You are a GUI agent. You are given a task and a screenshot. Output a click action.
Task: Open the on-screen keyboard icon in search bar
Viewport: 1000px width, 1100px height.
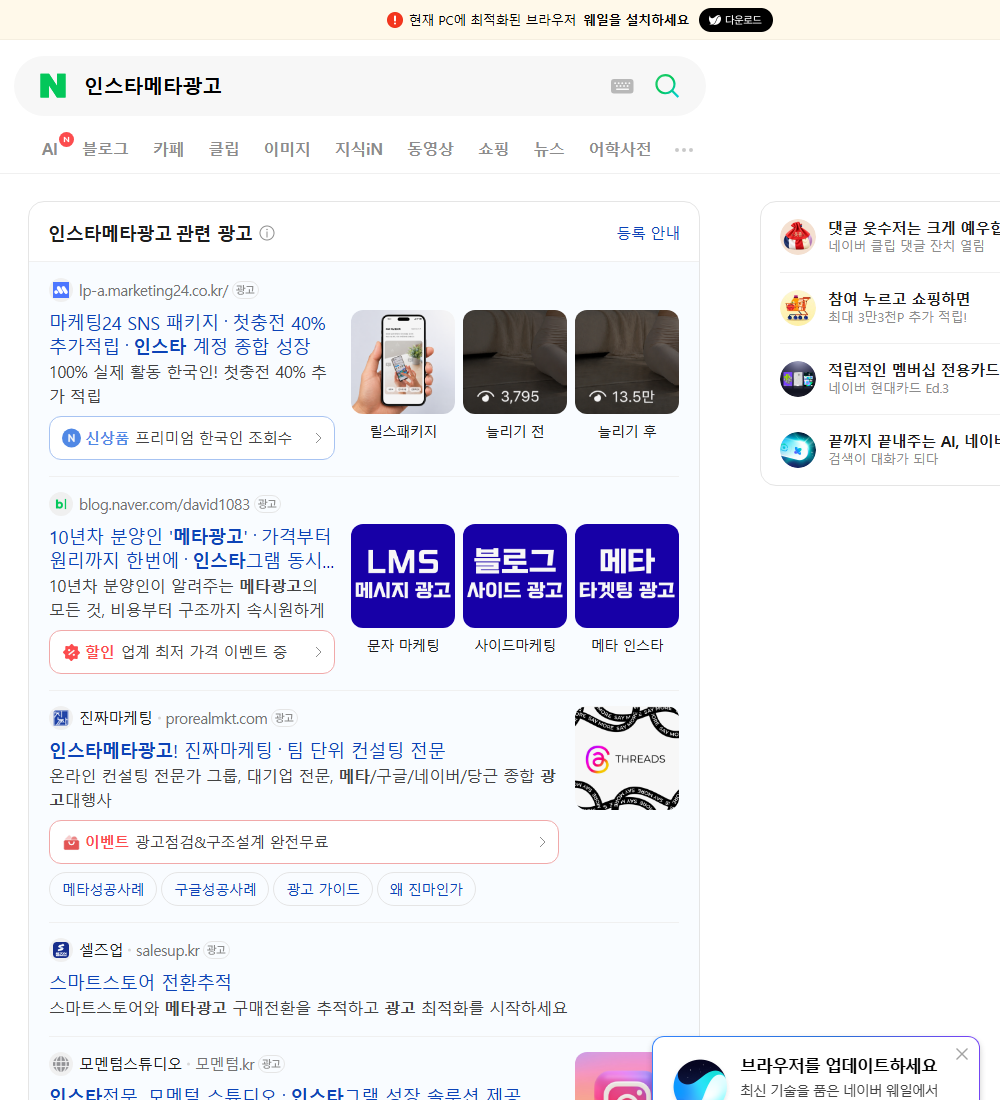click(x=622, y=86)
